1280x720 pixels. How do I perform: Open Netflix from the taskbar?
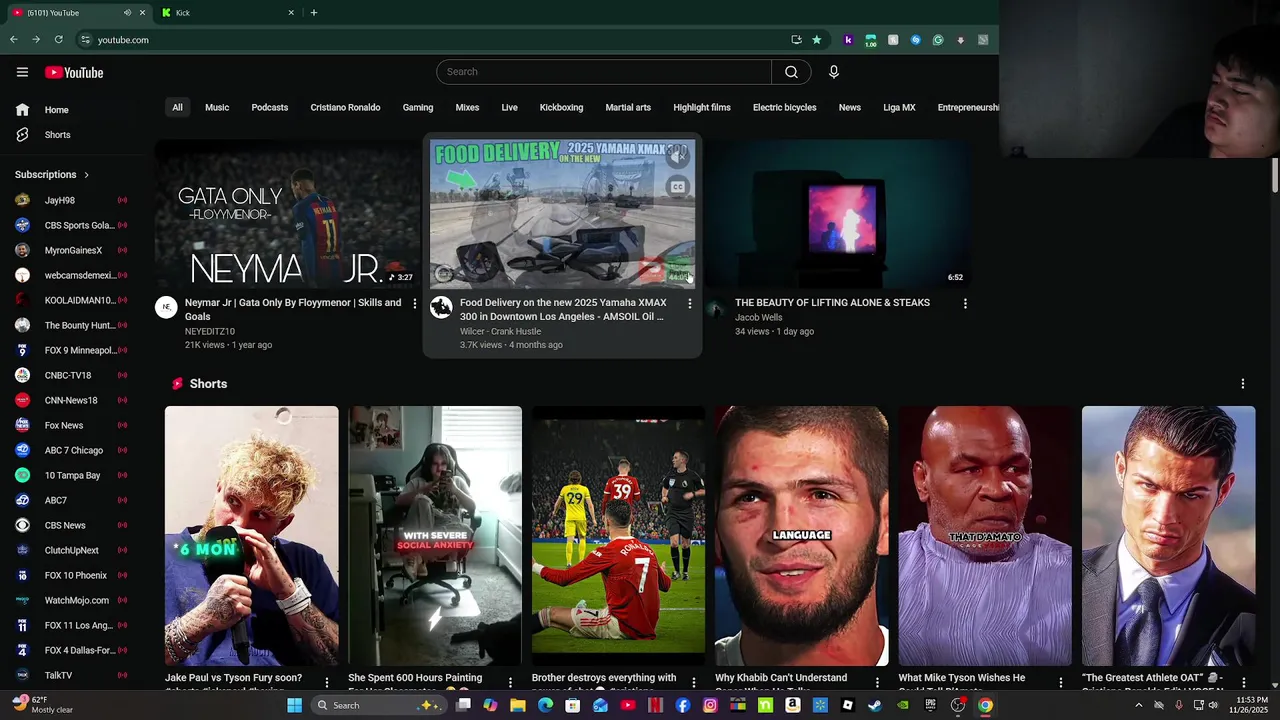[x=655, y=705]
